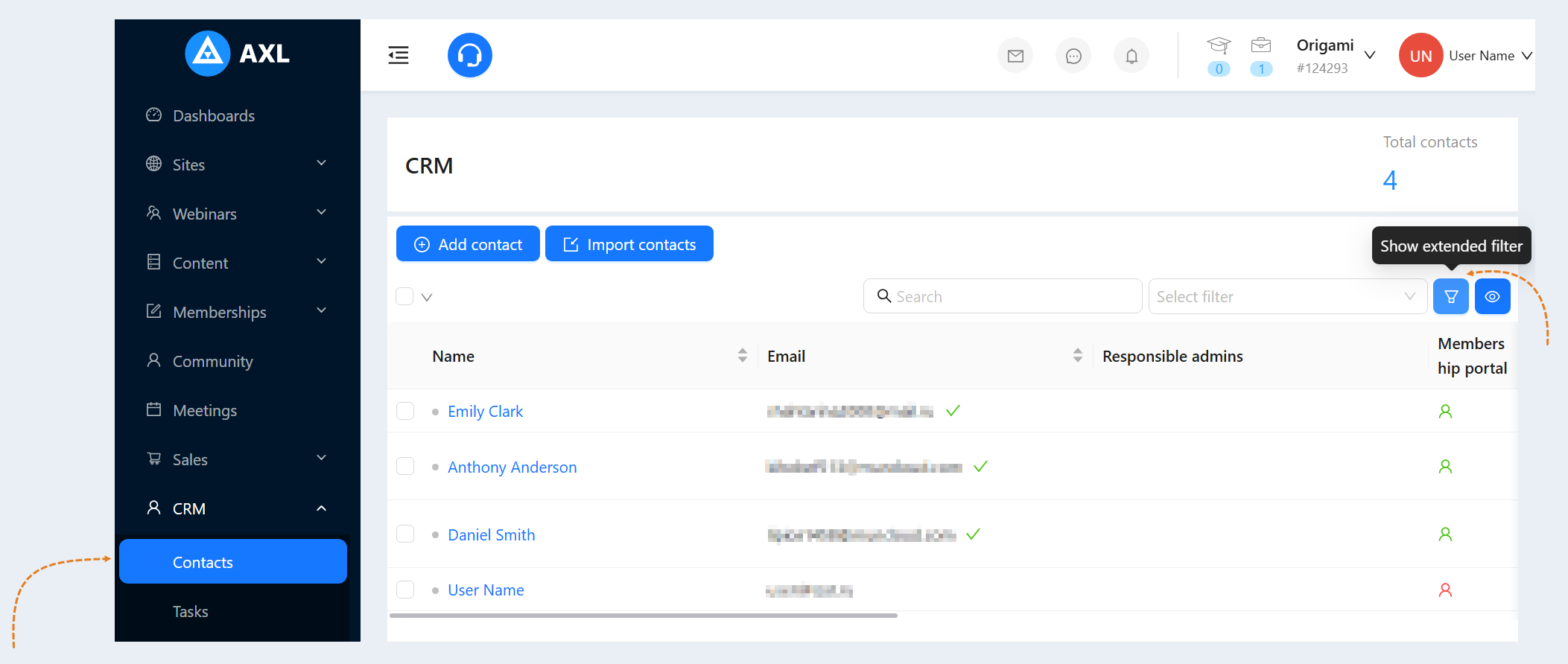
Task: Click the account number #124293
Action: [1322, 68]
